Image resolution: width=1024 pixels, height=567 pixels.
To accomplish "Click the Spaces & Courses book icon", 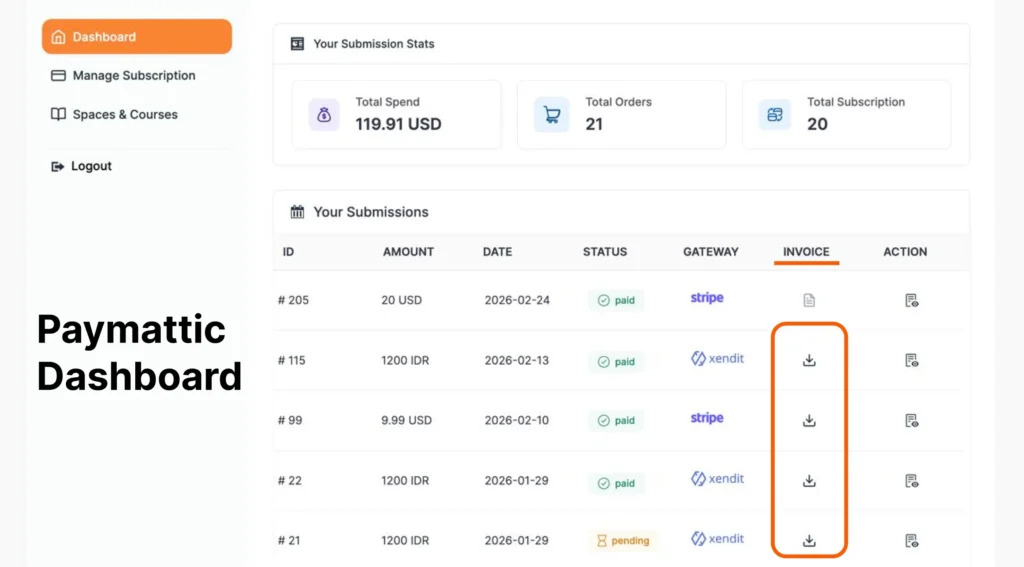I will click(58, 114).
